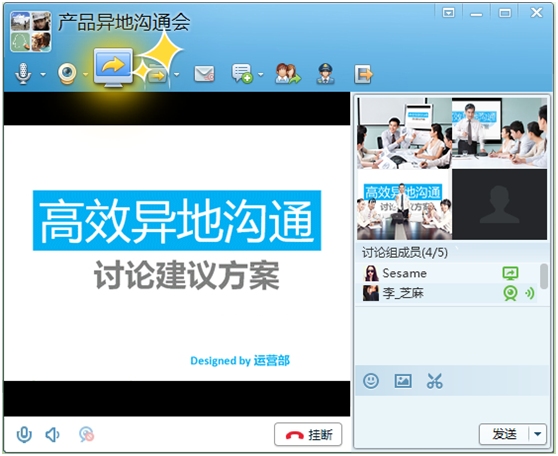Toggle the microphone mute at bottom left
Viewport: 558px width, 456px height.
[24, 435]
